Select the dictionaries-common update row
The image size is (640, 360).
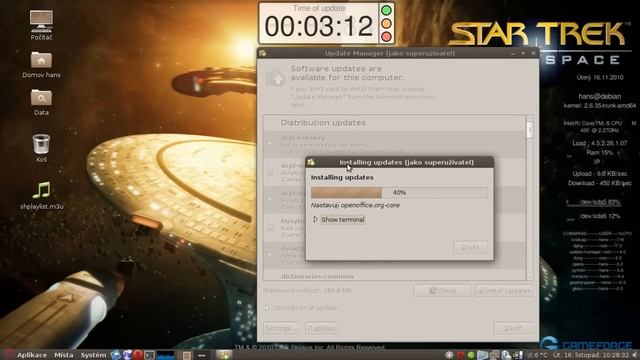point(395,276)
